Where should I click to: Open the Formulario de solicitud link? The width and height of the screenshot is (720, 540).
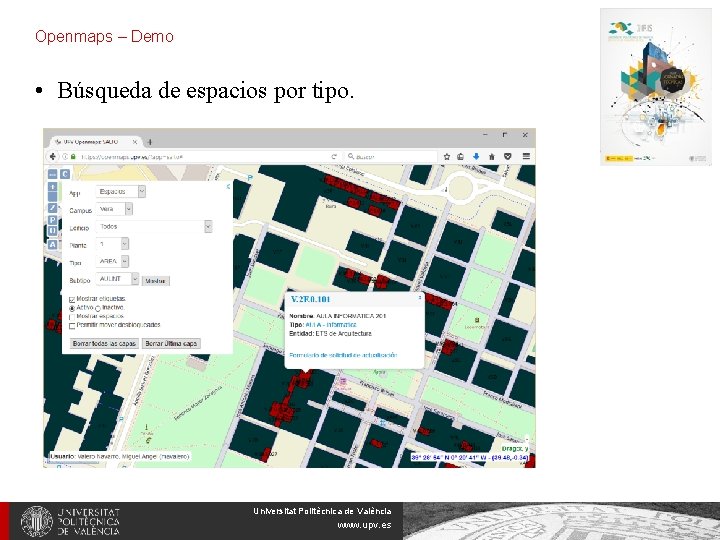[x=343, y=355]
